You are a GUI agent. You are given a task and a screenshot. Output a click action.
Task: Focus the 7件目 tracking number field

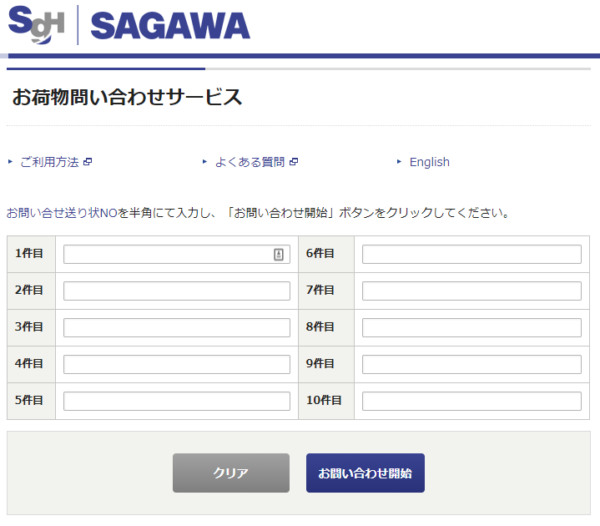471,291
